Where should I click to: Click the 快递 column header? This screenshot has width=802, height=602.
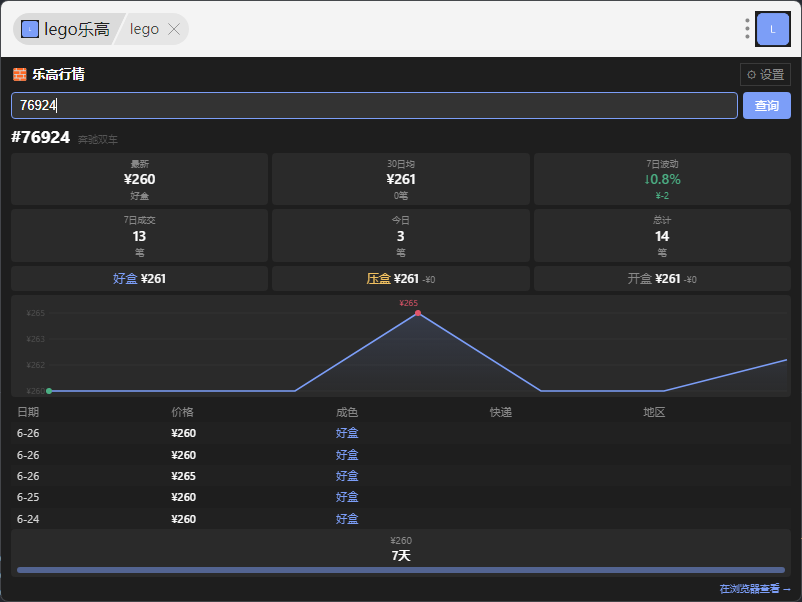click(501, 412)
